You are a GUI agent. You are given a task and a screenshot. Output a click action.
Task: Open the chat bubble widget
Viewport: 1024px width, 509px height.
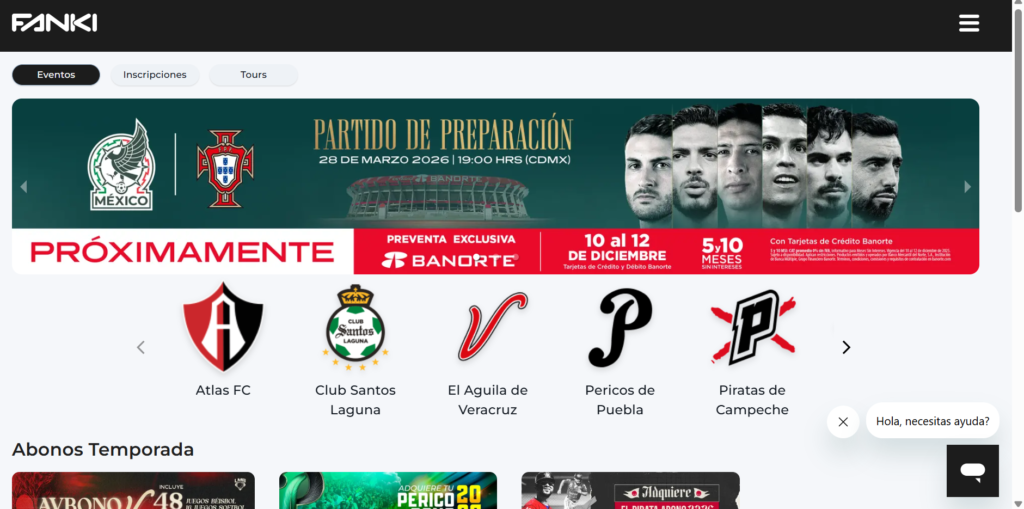click(972, 470)
